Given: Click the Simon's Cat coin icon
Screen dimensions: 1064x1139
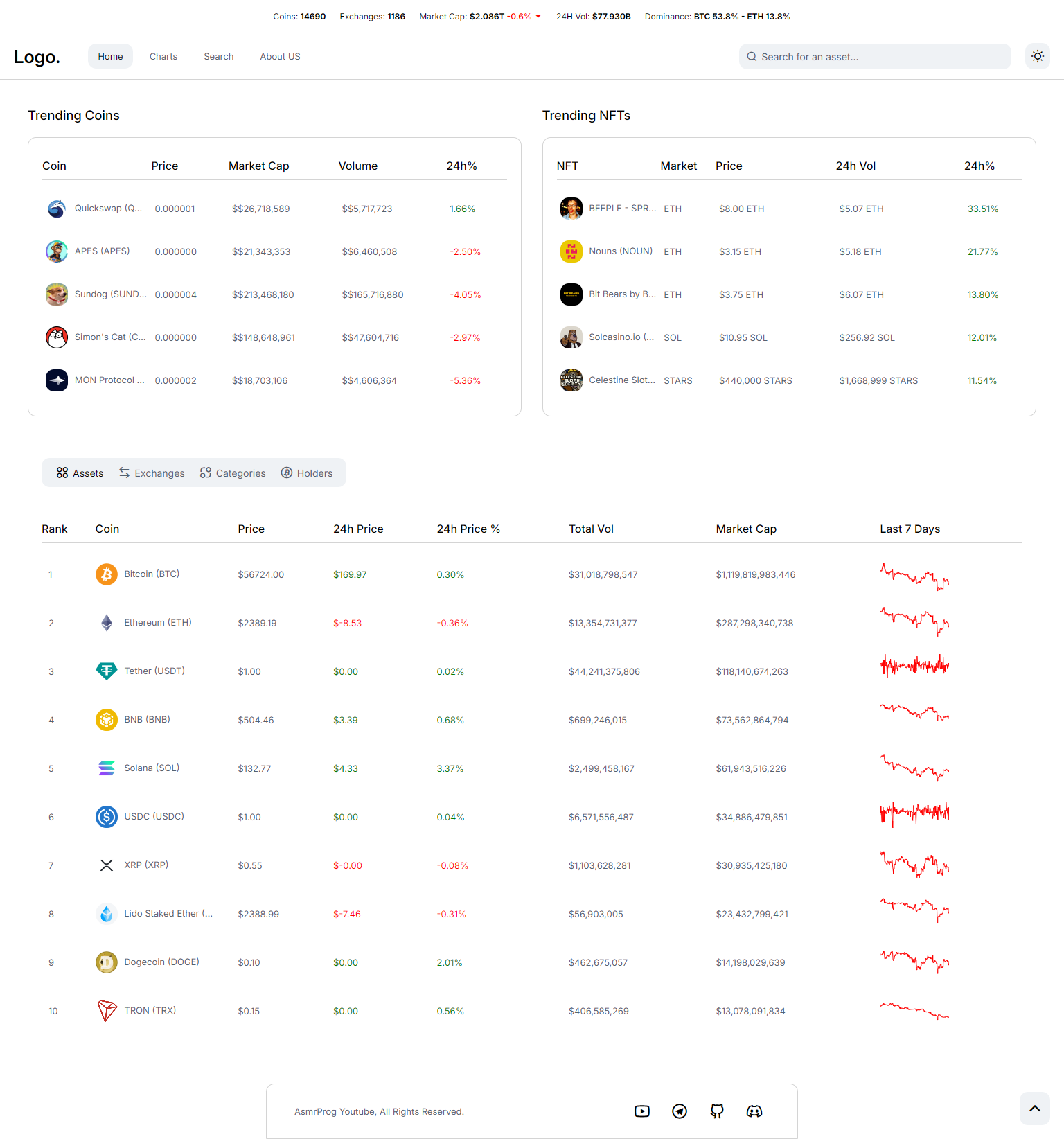Looking at the screenshot, I should coord(57,337).
